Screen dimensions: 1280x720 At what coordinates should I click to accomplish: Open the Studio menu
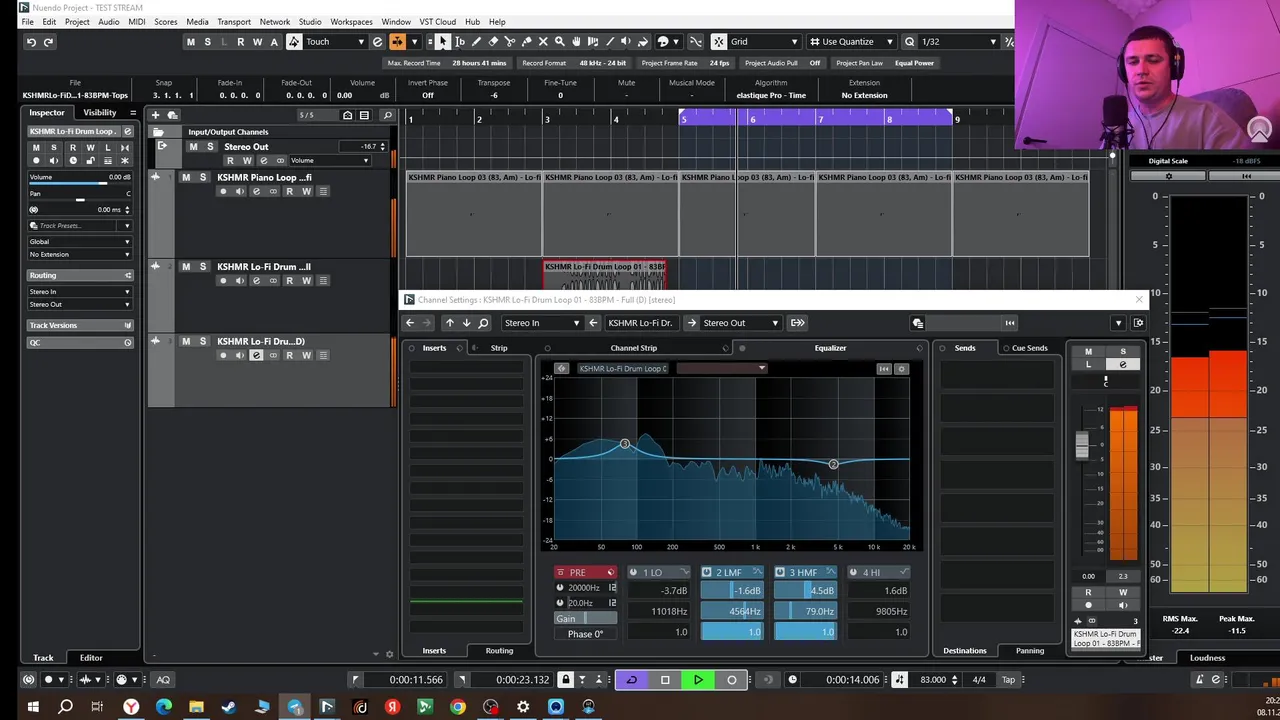pos(310,21)
